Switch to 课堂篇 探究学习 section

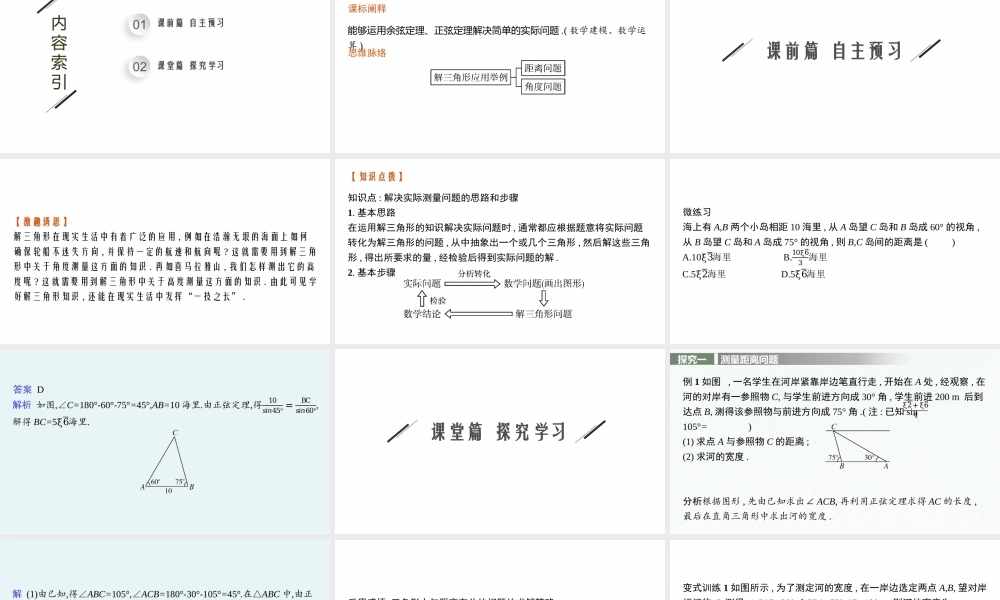[x=500, y=432]
